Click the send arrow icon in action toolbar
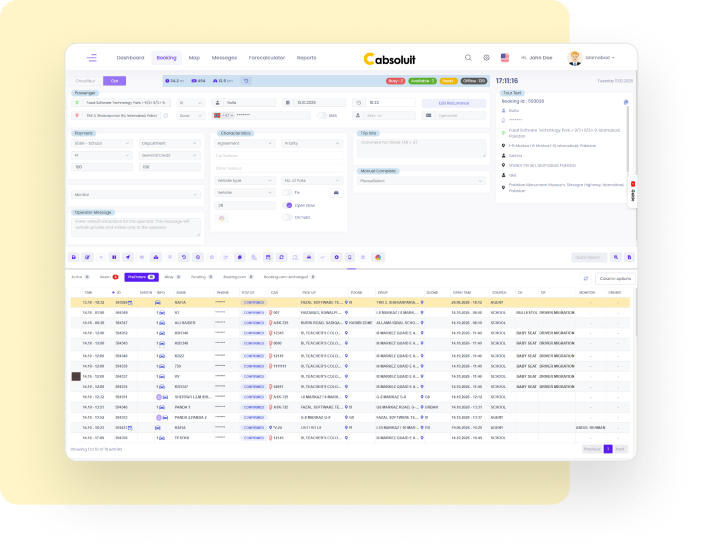 [128, 257]
